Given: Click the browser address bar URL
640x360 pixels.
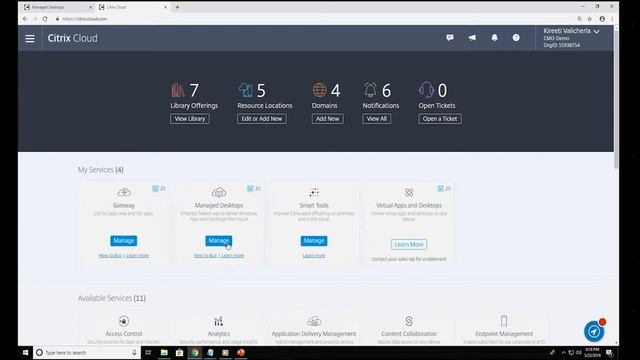Looking at the screenshot, I should [85, 19].
